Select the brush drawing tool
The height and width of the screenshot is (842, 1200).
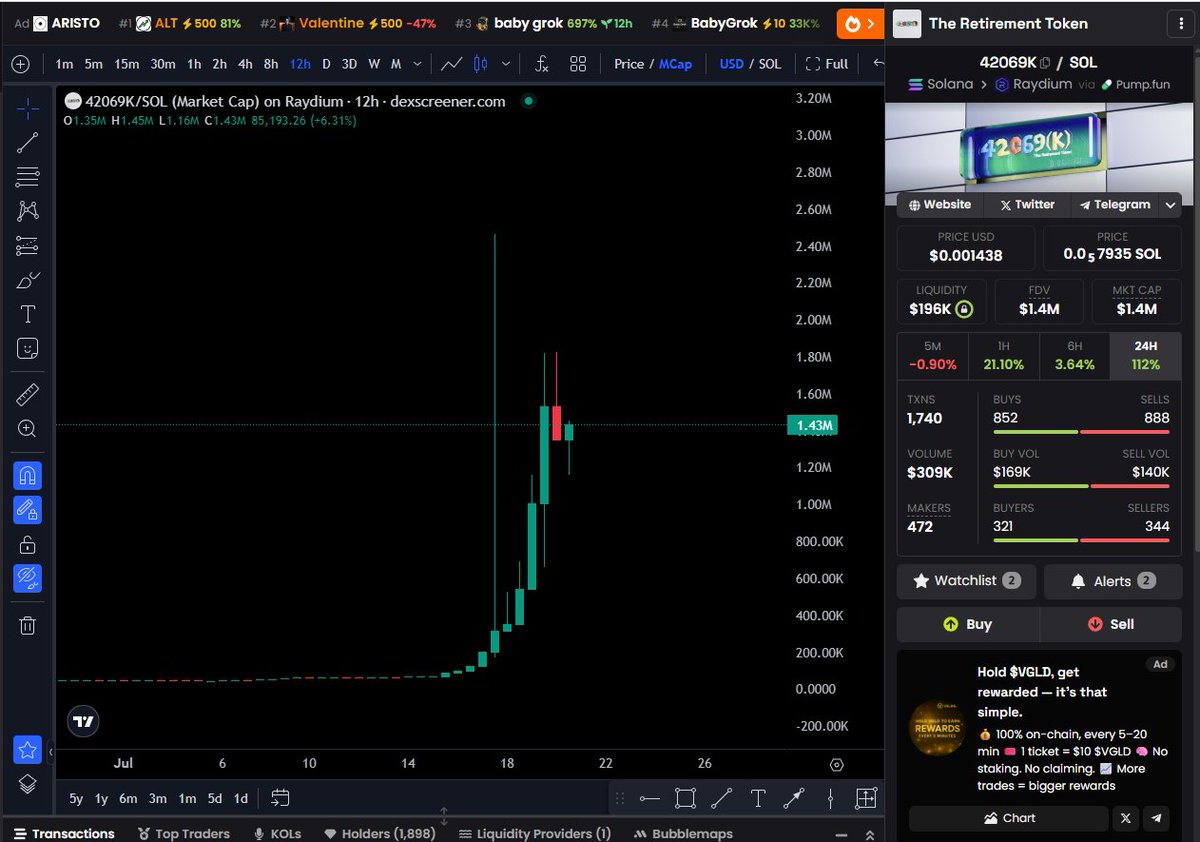[x=28, y=280]
